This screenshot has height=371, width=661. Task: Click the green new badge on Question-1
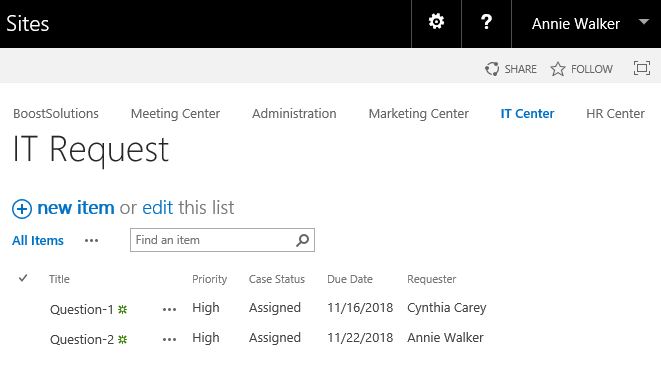point(122,309)
